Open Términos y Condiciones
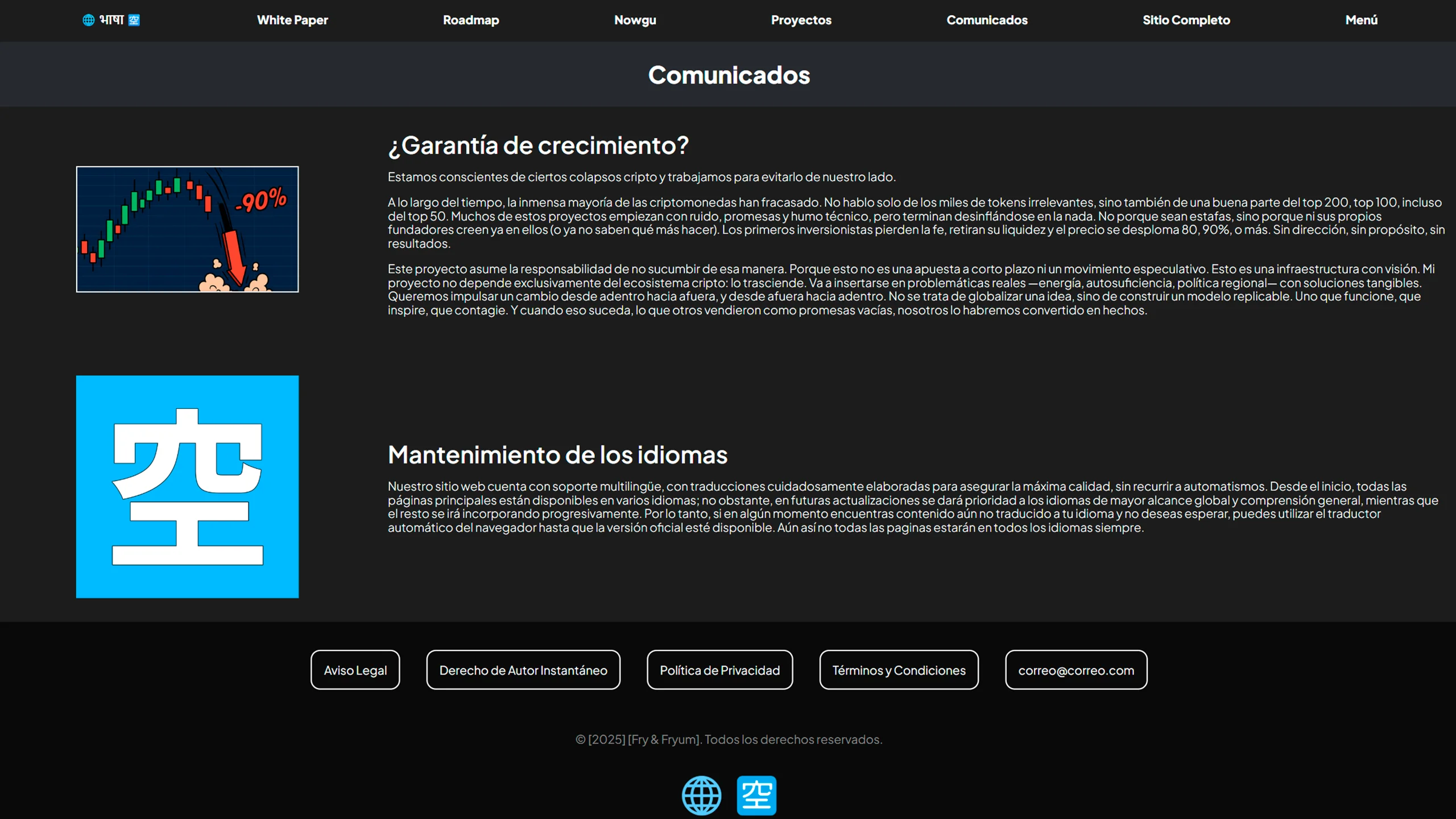The width and height of the screenshot is (1456, 819). [x=899, y=670]
